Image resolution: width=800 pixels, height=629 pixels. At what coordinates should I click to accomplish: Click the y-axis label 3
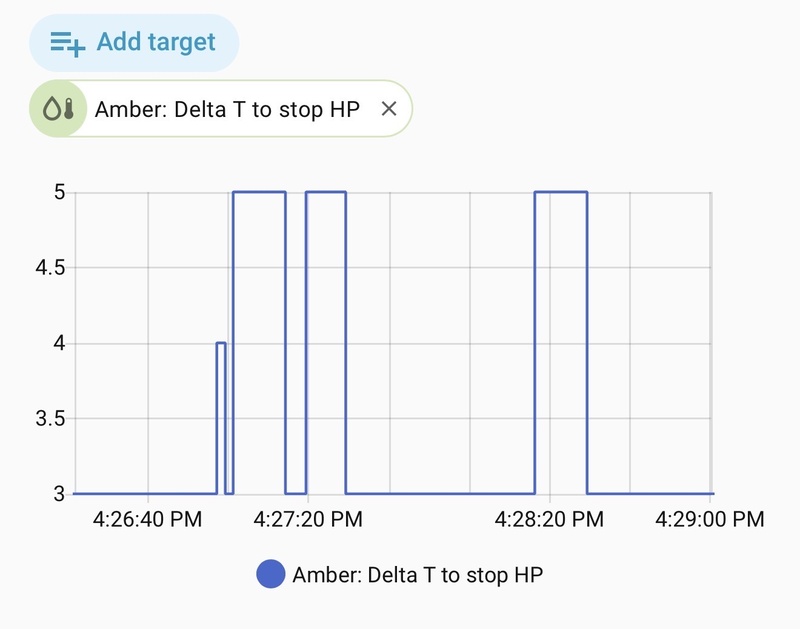tap(59, 493)
